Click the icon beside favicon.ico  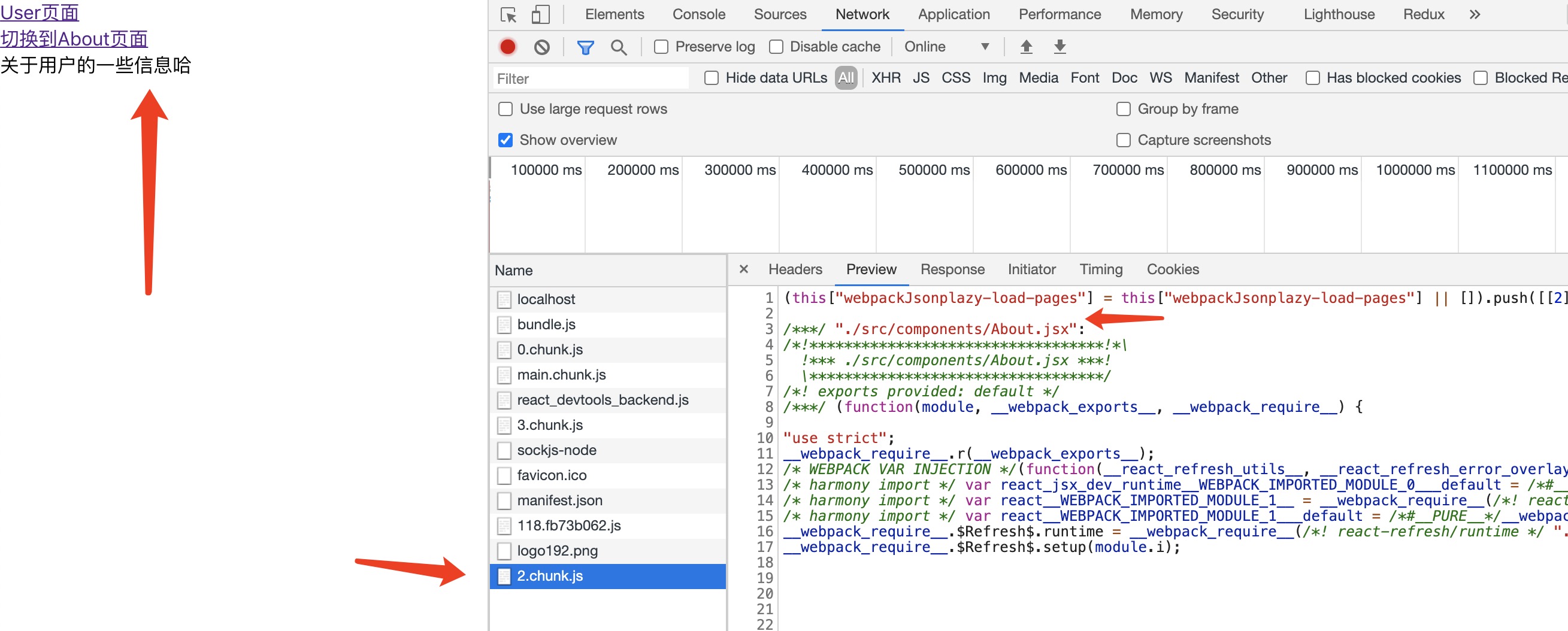(504, 475)
